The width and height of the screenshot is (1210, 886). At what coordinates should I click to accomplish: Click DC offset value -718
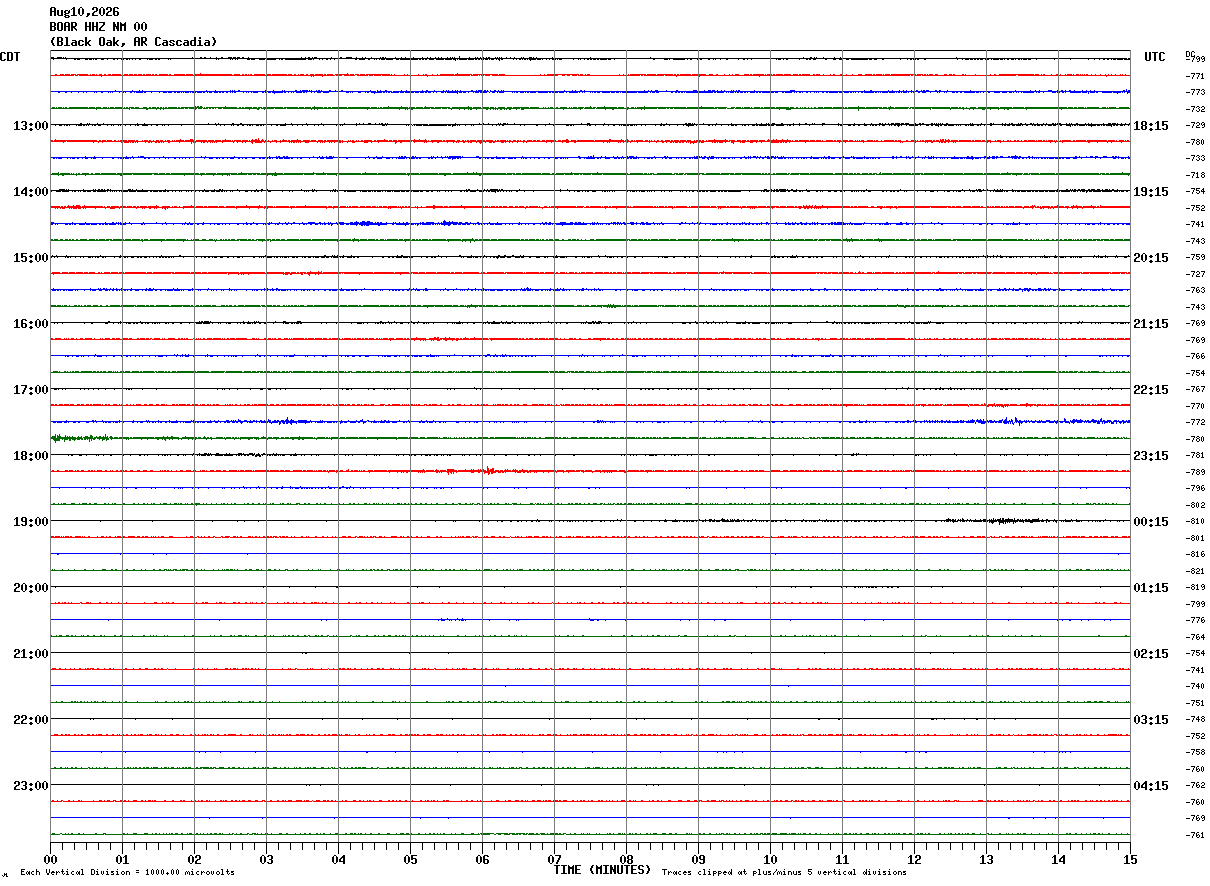[x=1195, y=175]
